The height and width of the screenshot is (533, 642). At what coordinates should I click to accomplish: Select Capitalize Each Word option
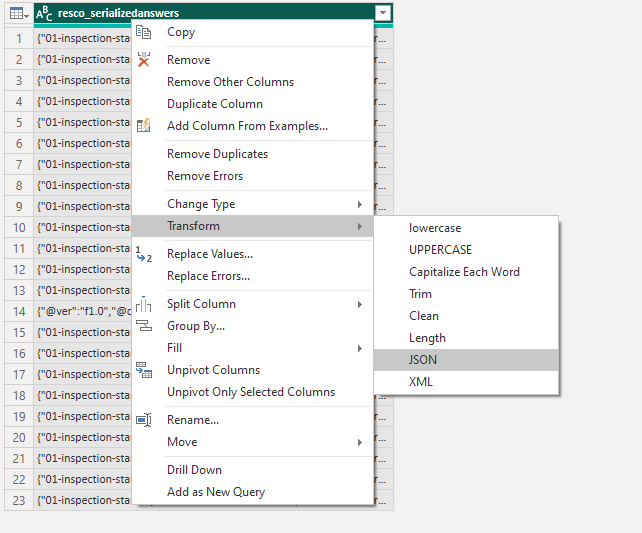point(466,272)
